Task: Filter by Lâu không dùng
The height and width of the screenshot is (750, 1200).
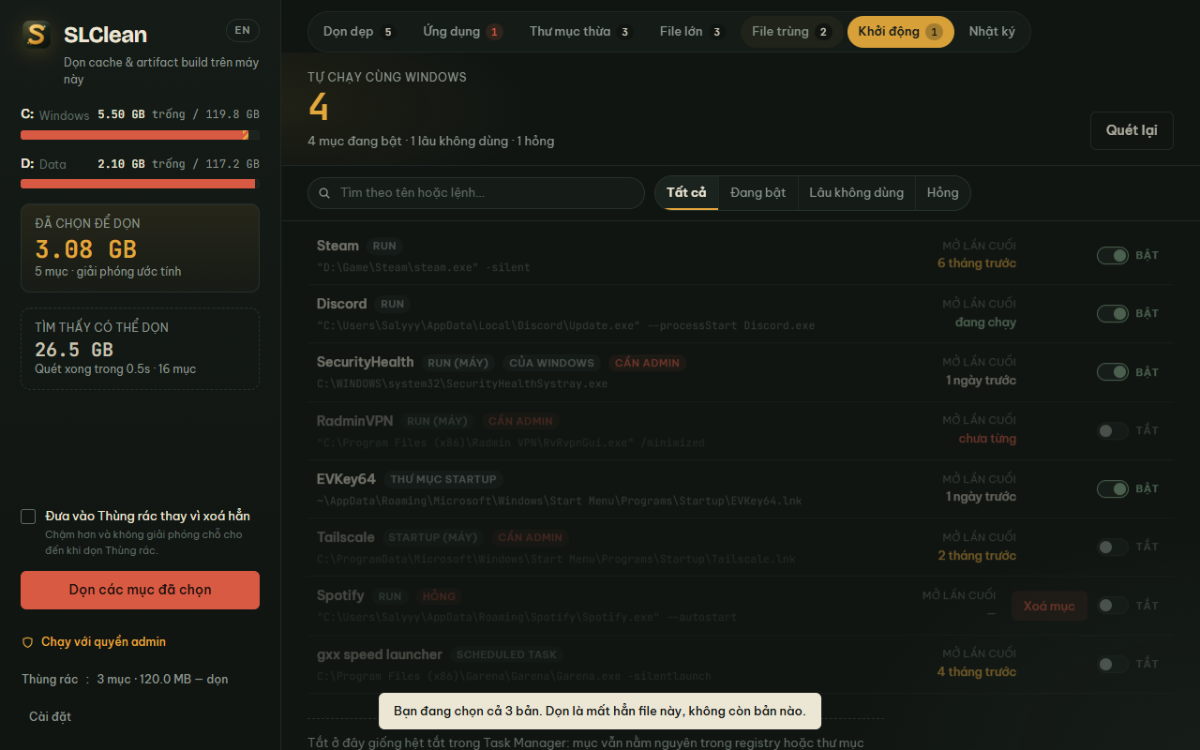Action: pos(856,193)
